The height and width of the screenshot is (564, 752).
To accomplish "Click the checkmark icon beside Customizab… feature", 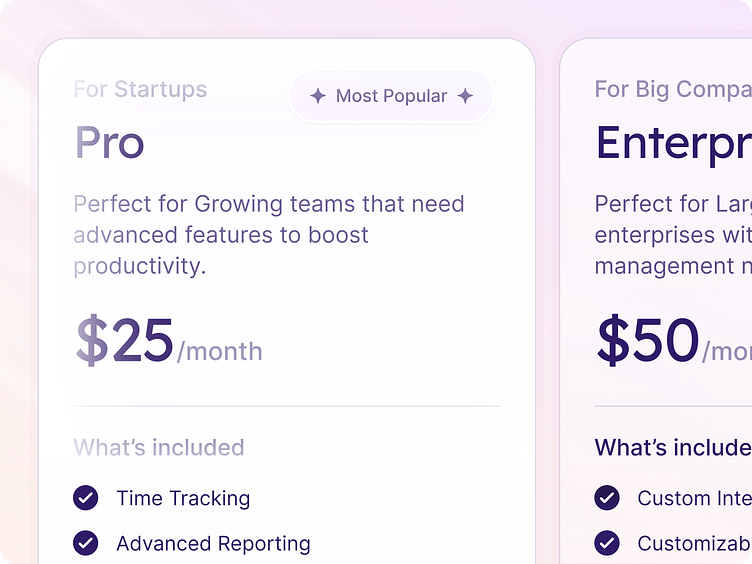I will click(607, 543).
